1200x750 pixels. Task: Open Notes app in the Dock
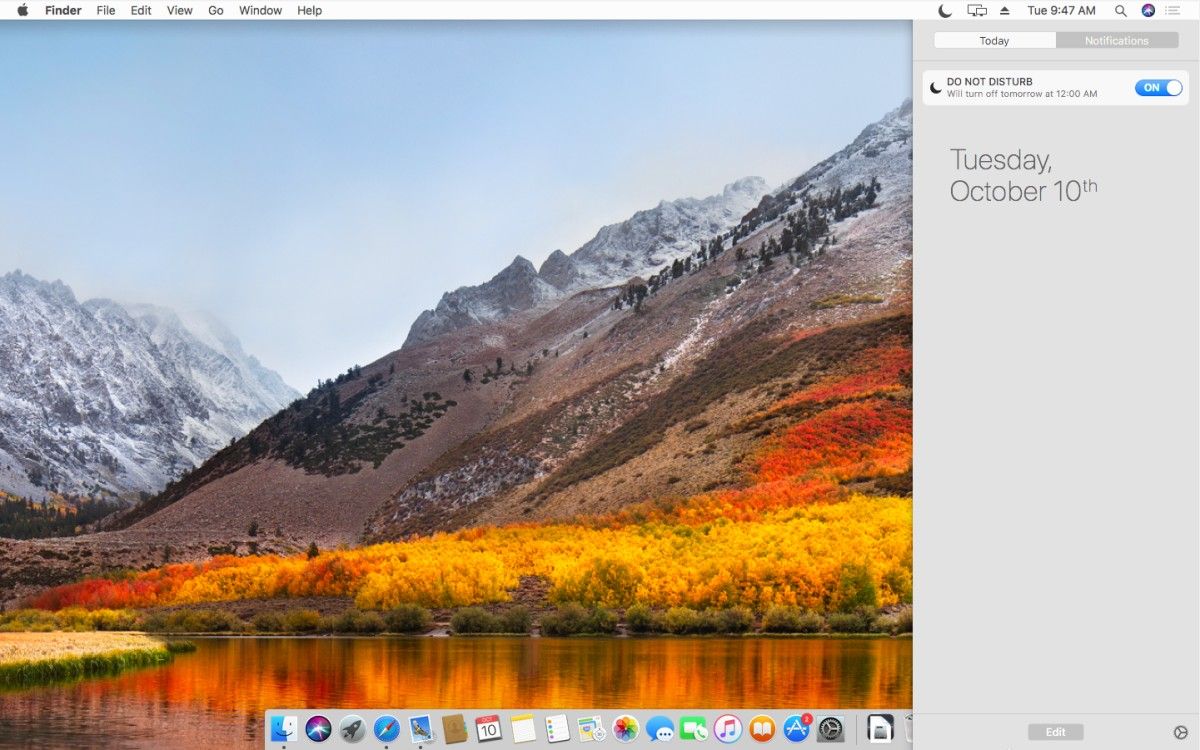(x=523, y=729)
